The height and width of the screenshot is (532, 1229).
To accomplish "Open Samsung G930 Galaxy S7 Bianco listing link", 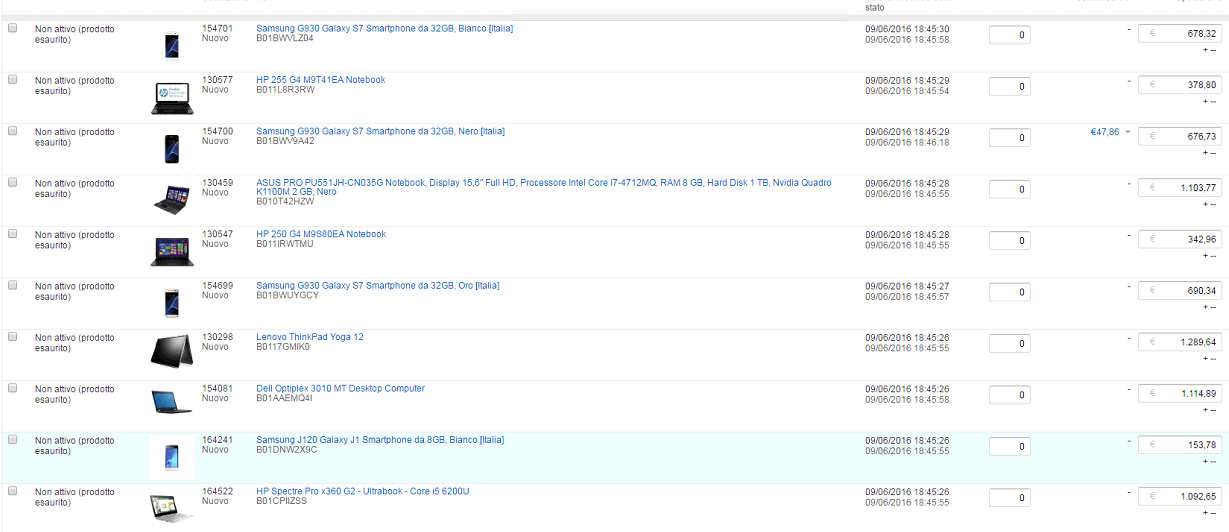I will click(x=384, y=29).
